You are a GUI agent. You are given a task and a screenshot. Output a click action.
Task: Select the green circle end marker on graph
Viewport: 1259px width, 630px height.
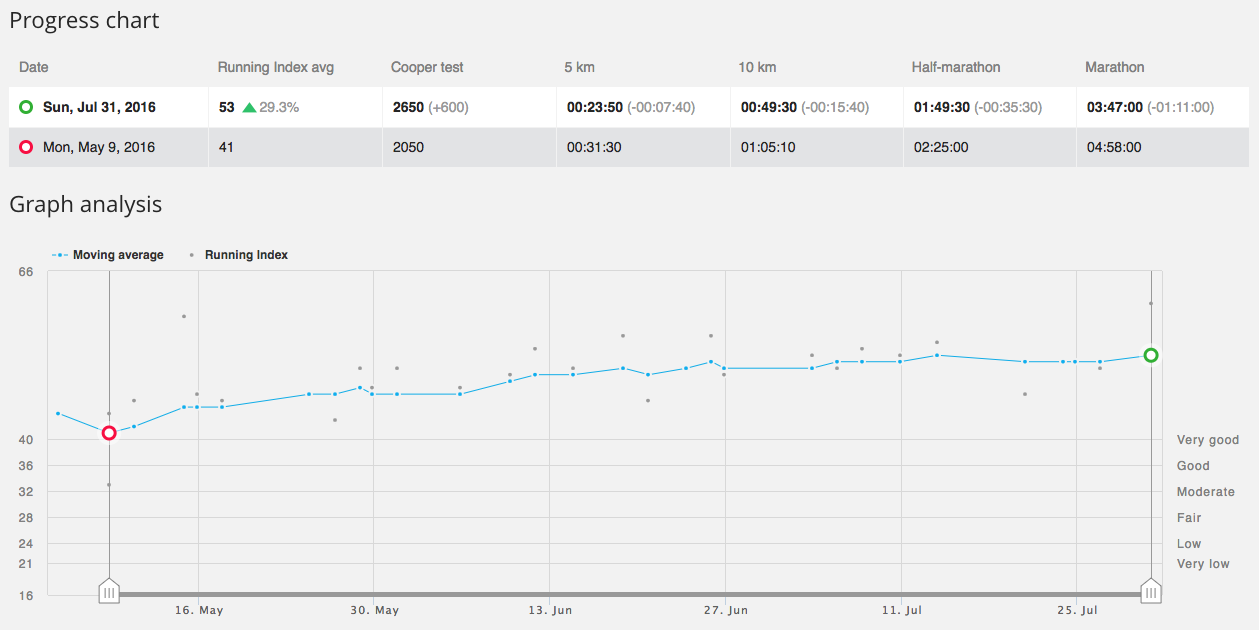click(1151, 355)
